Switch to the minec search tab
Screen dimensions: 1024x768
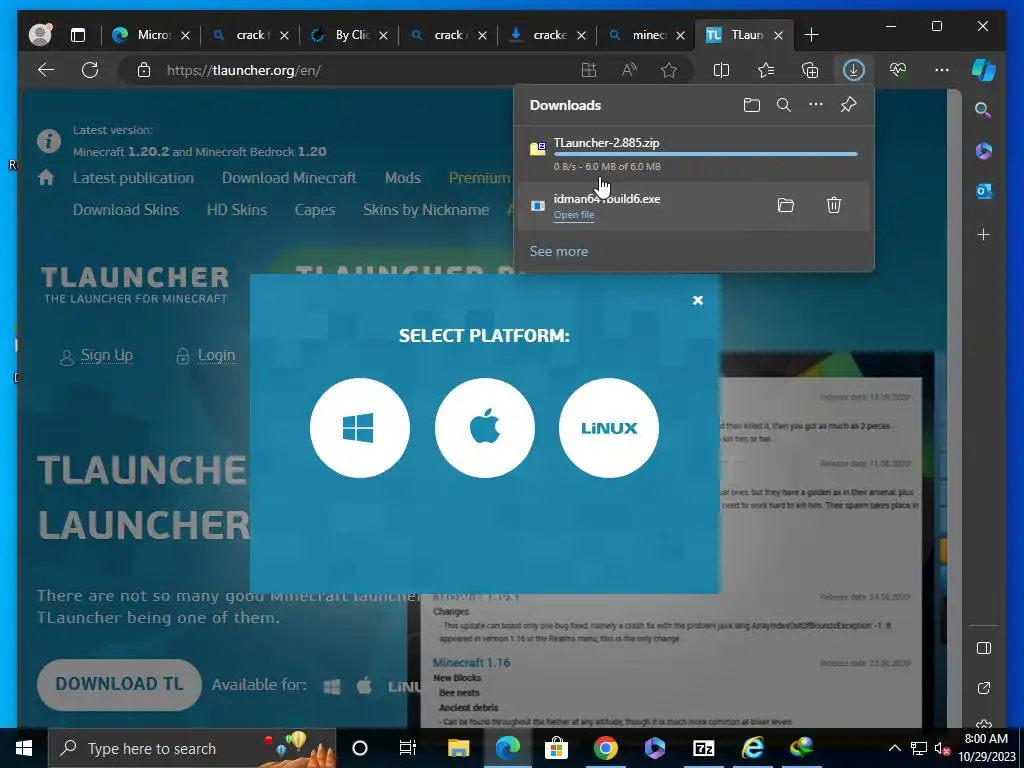[647, 35]
